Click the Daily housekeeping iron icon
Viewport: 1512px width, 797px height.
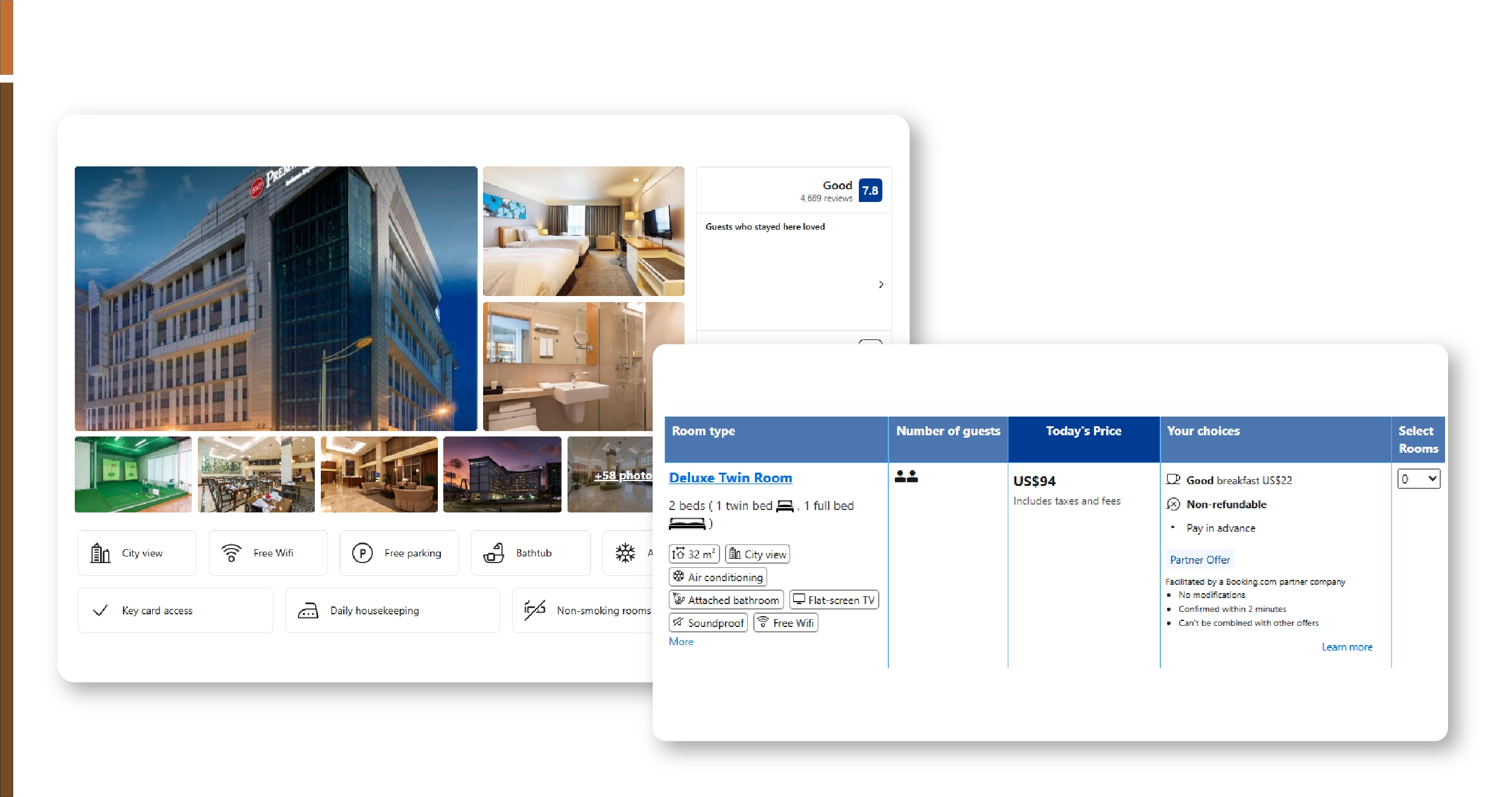click(308, 611)
